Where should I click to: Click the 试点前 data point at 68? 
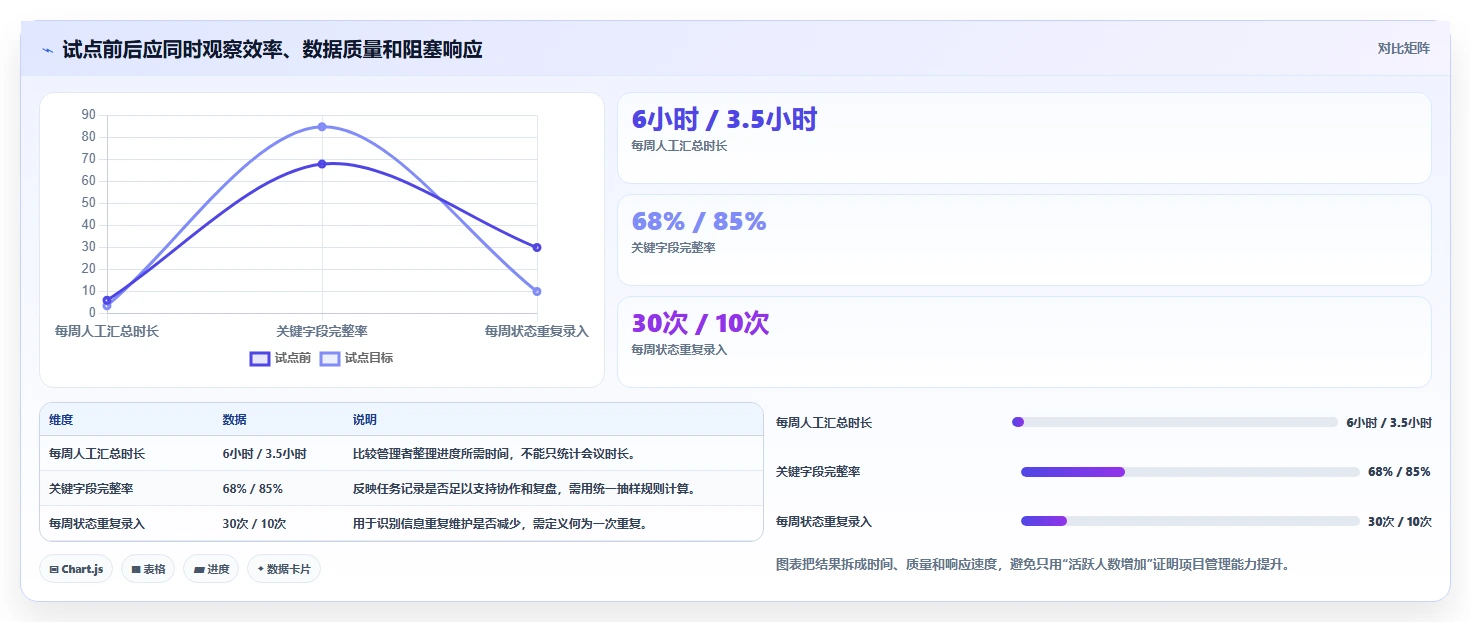[x=322, y=163]
